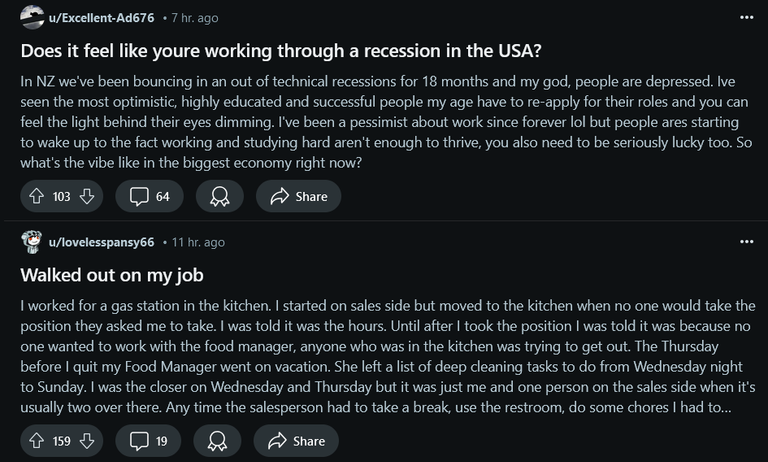The width and height of the screenshot is (768, 462).
Task: Expand the truncated gas station kitchen post text
Action: (x=388, y=356)
